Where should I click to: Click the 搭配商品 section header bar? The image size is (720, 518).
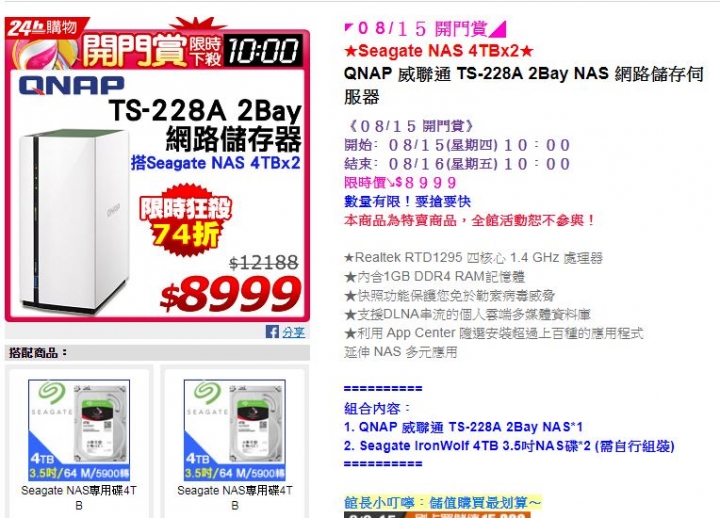[x=157, y=353]
